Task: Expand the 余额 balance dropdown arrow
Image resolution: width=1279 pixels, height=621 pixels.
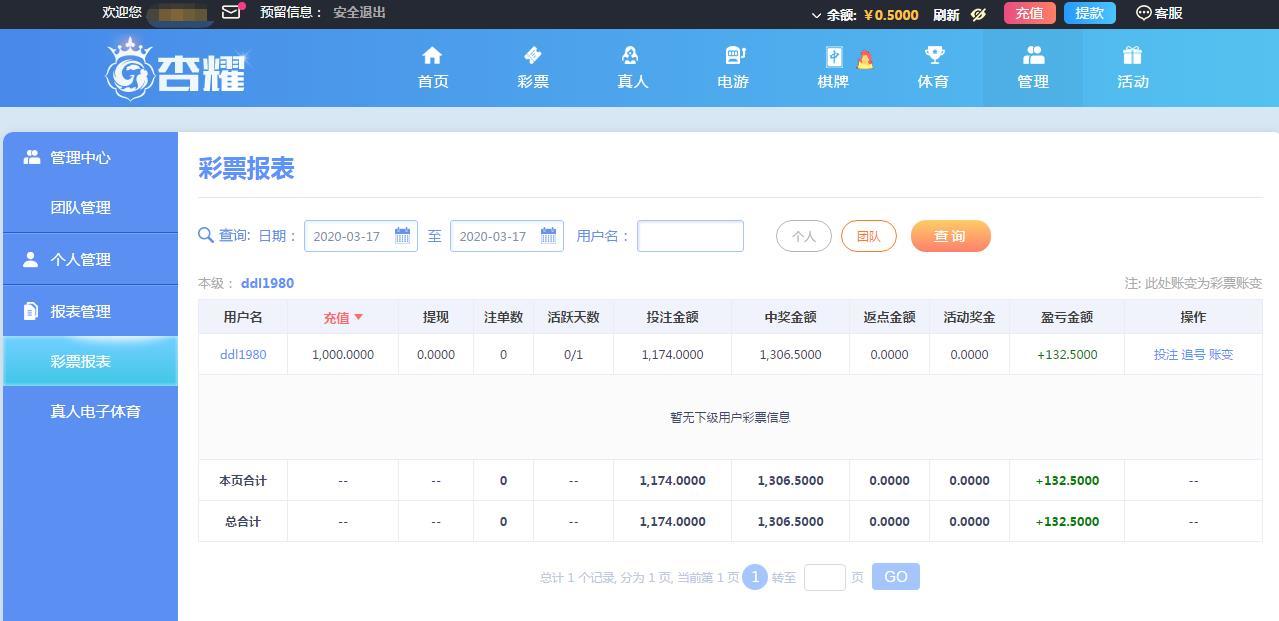Action: point(816,15)
